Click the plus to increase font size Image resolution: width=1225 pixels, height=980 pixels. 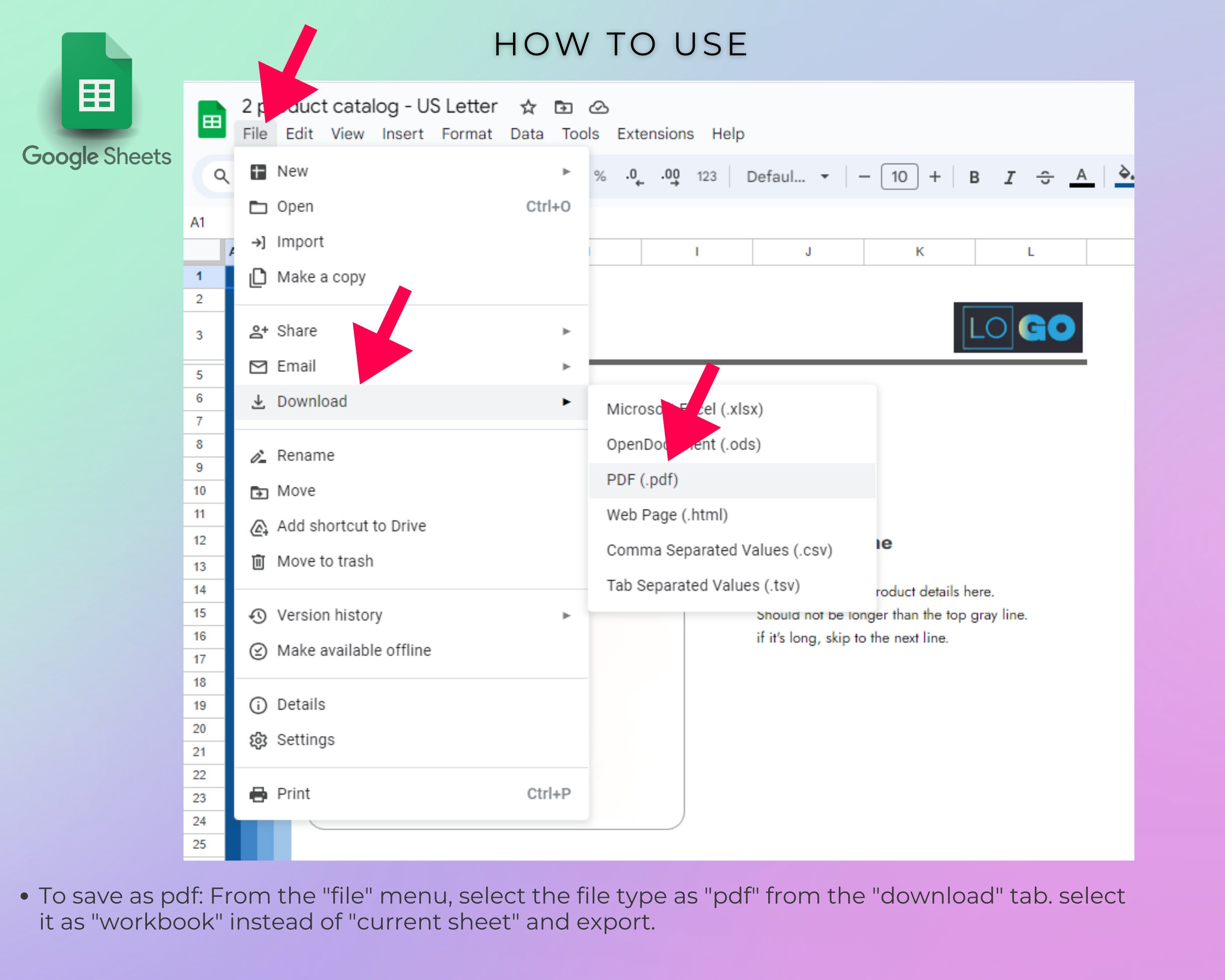click(x=935, y=177)
